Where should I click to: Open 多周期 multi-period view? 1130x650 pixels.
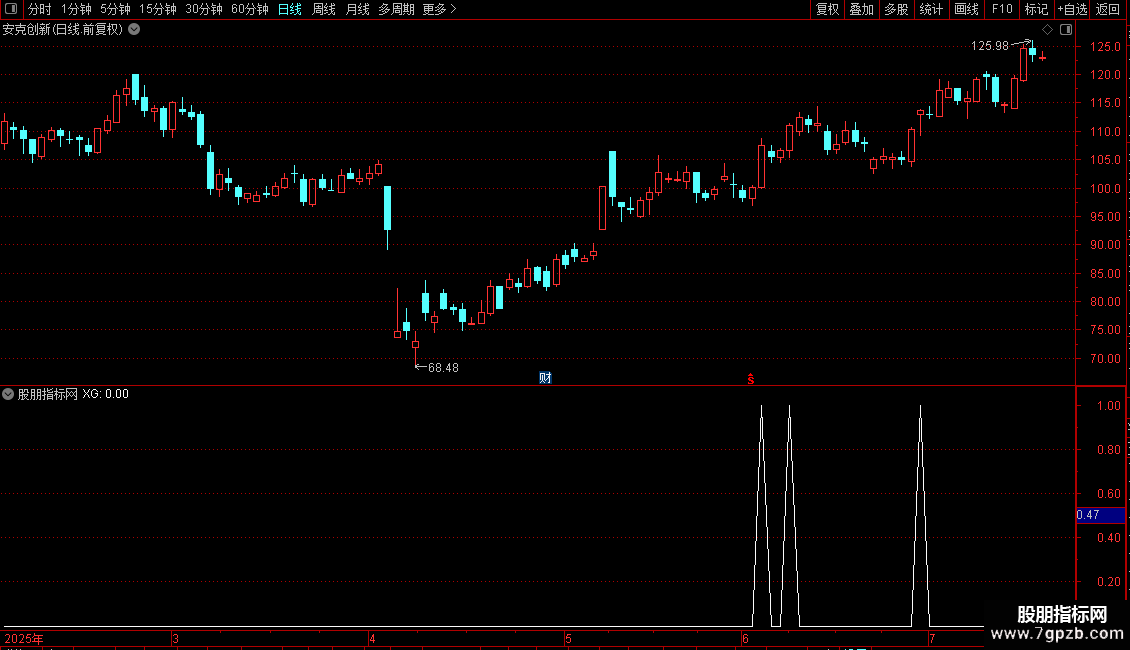396,9
